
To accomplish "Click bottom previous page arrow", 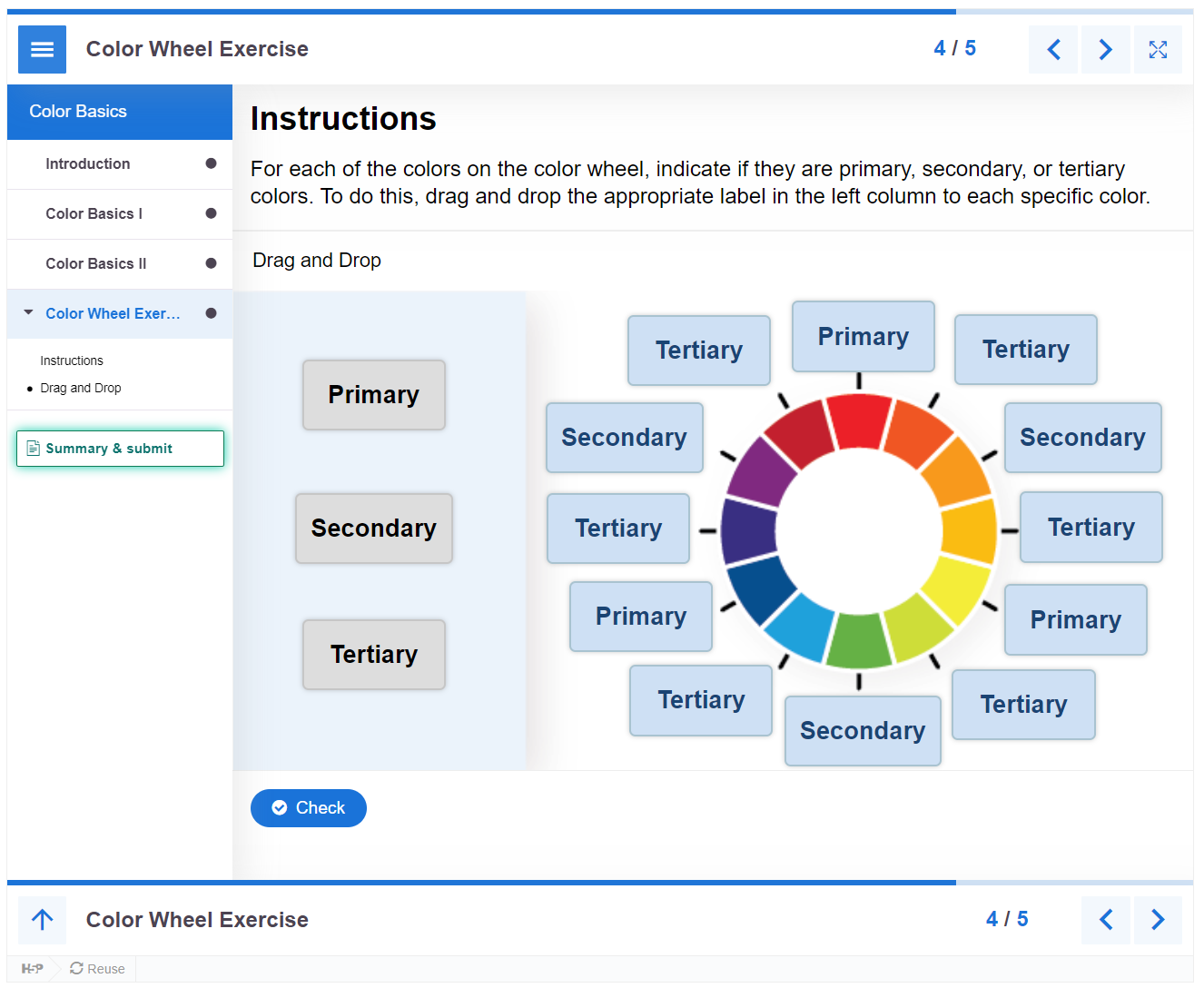I will [x=1106, y=920].
